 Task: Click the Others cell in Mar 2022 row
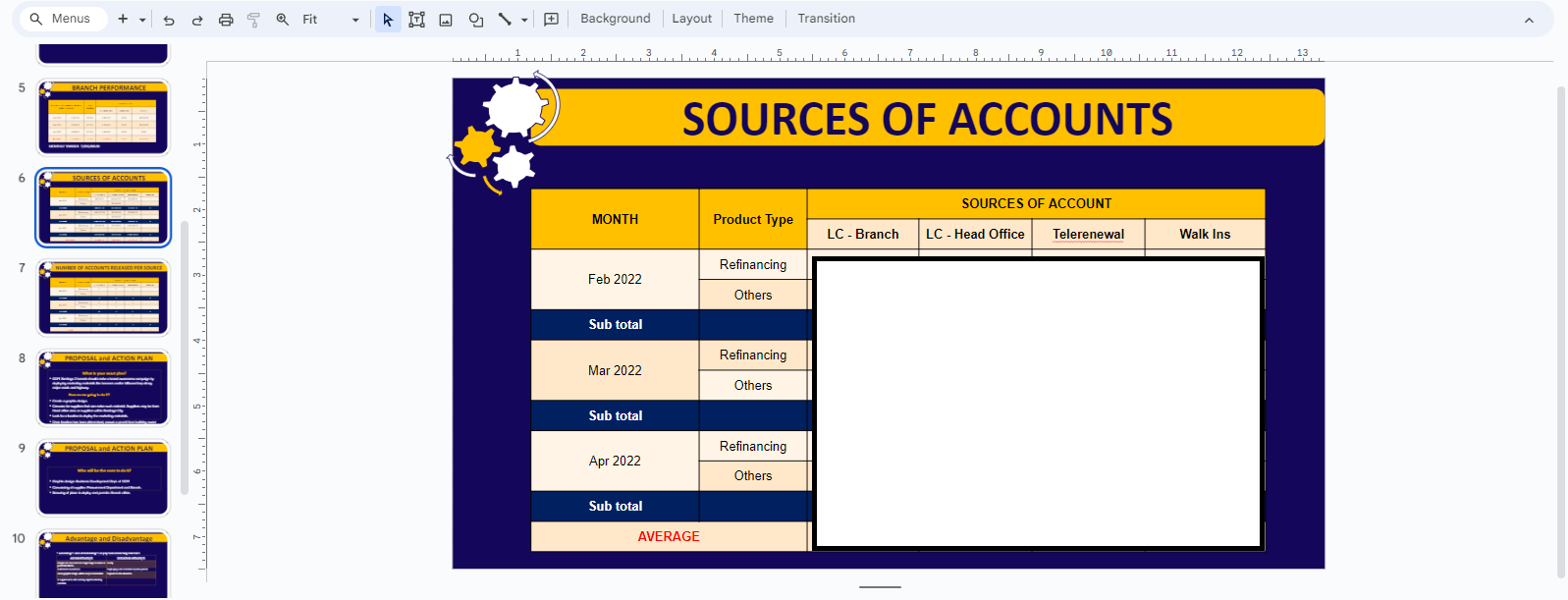click(753, 385)
